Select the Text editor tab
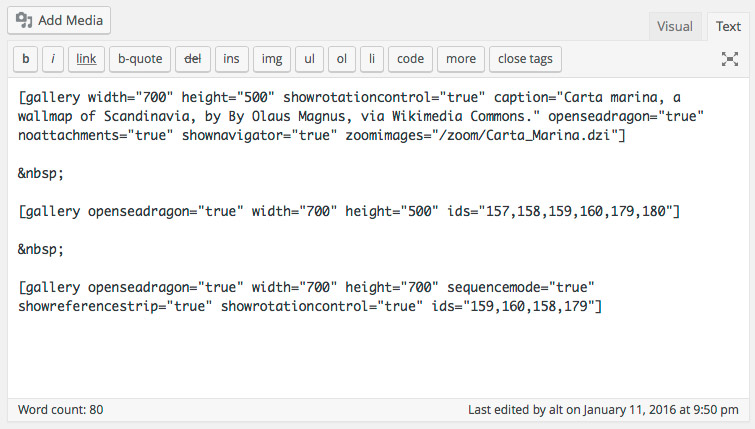This screenshot has height=429, width=755. tap(728, 26)
